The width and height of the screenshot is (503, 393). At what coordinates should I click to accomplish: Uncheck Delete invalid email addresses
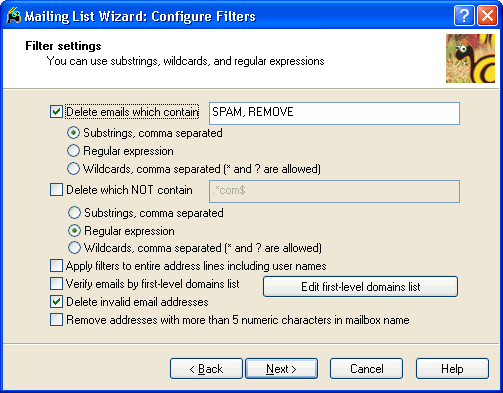click(x=56, y=302)
